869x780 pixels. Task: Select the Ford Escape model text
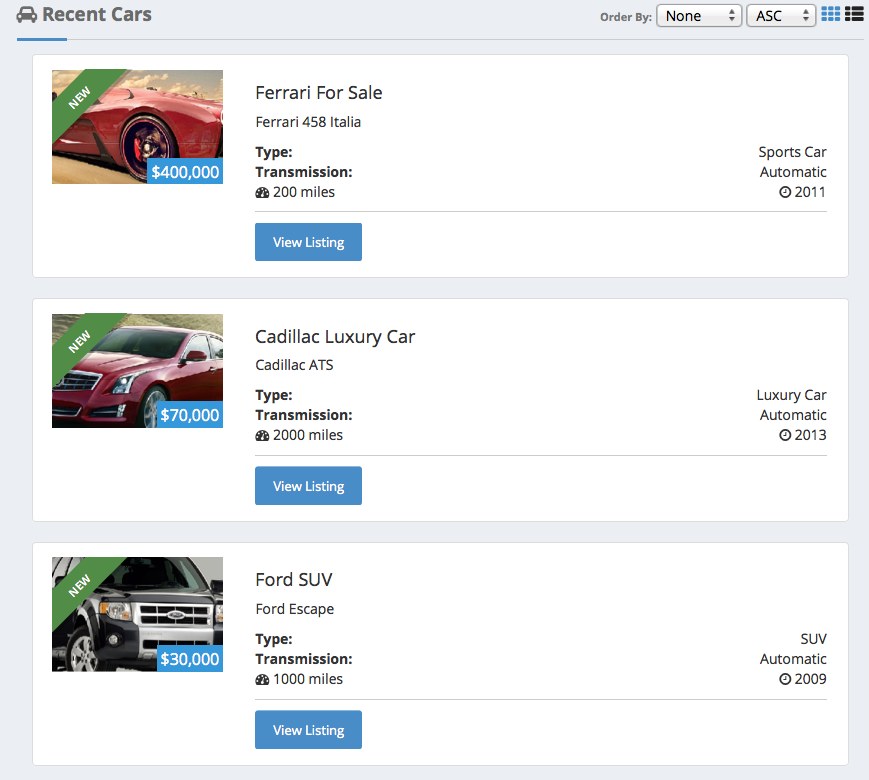coord(295,609)
